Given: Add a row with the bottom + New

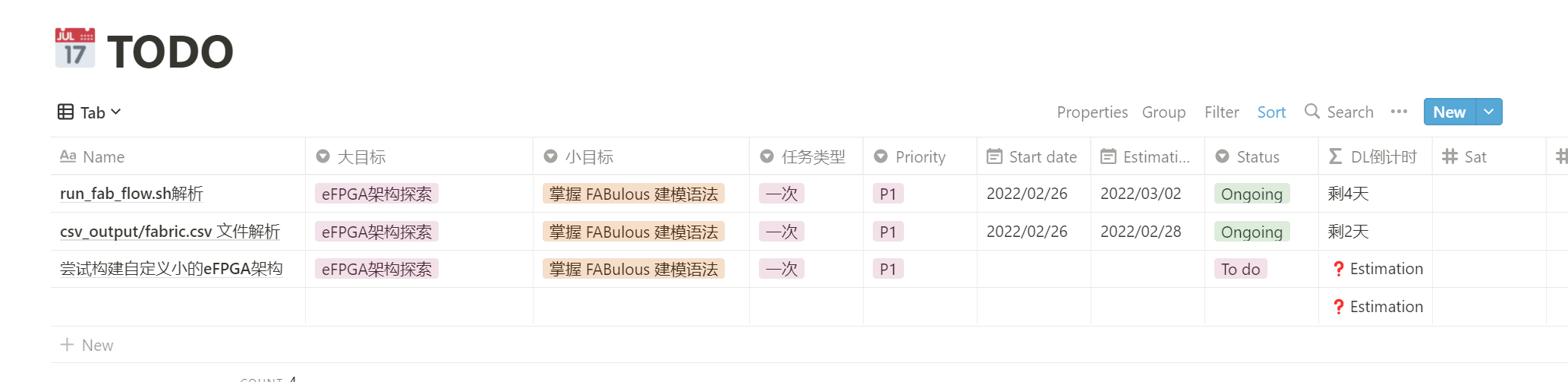Looking at the screenshot, I should 87,345.
